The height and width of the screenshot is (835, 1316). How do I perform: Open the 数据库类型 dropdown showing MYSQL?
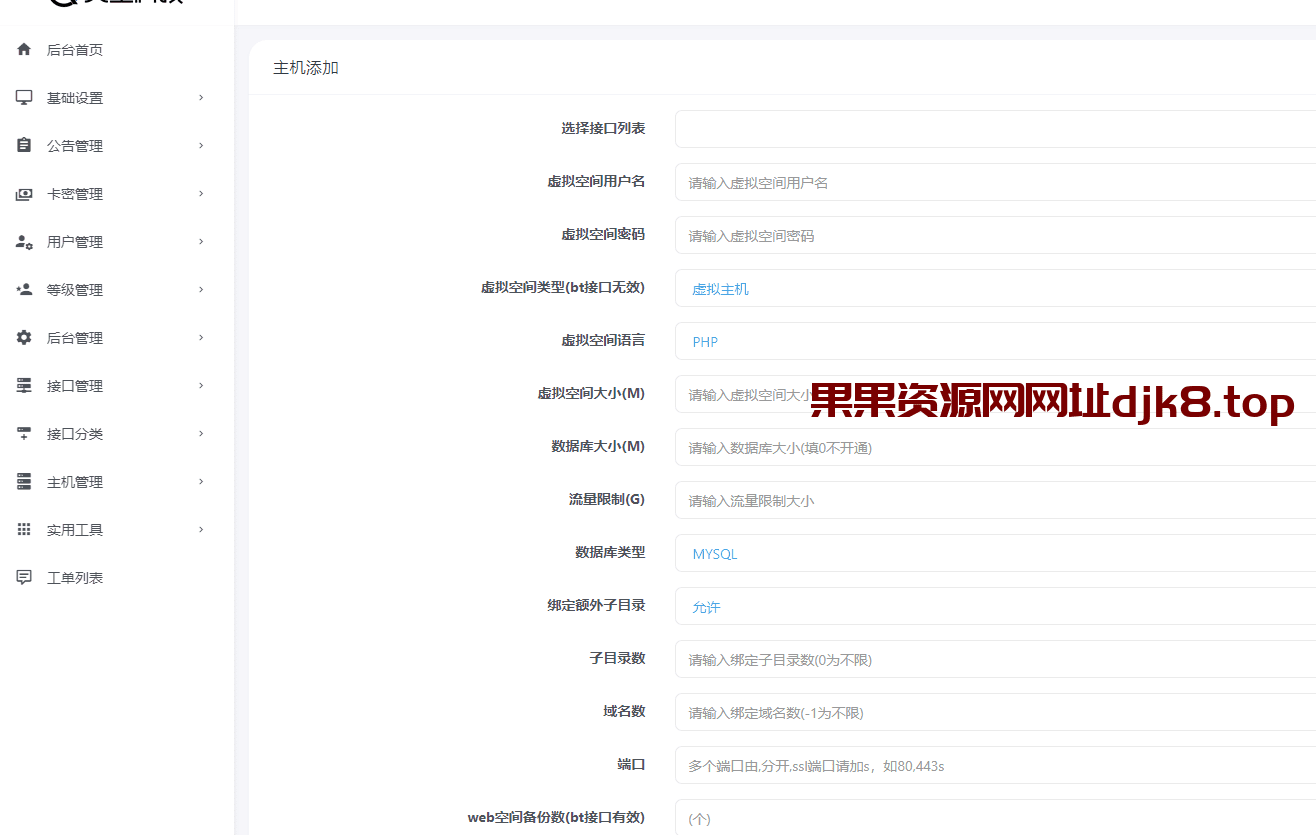(x=900, y=553)
